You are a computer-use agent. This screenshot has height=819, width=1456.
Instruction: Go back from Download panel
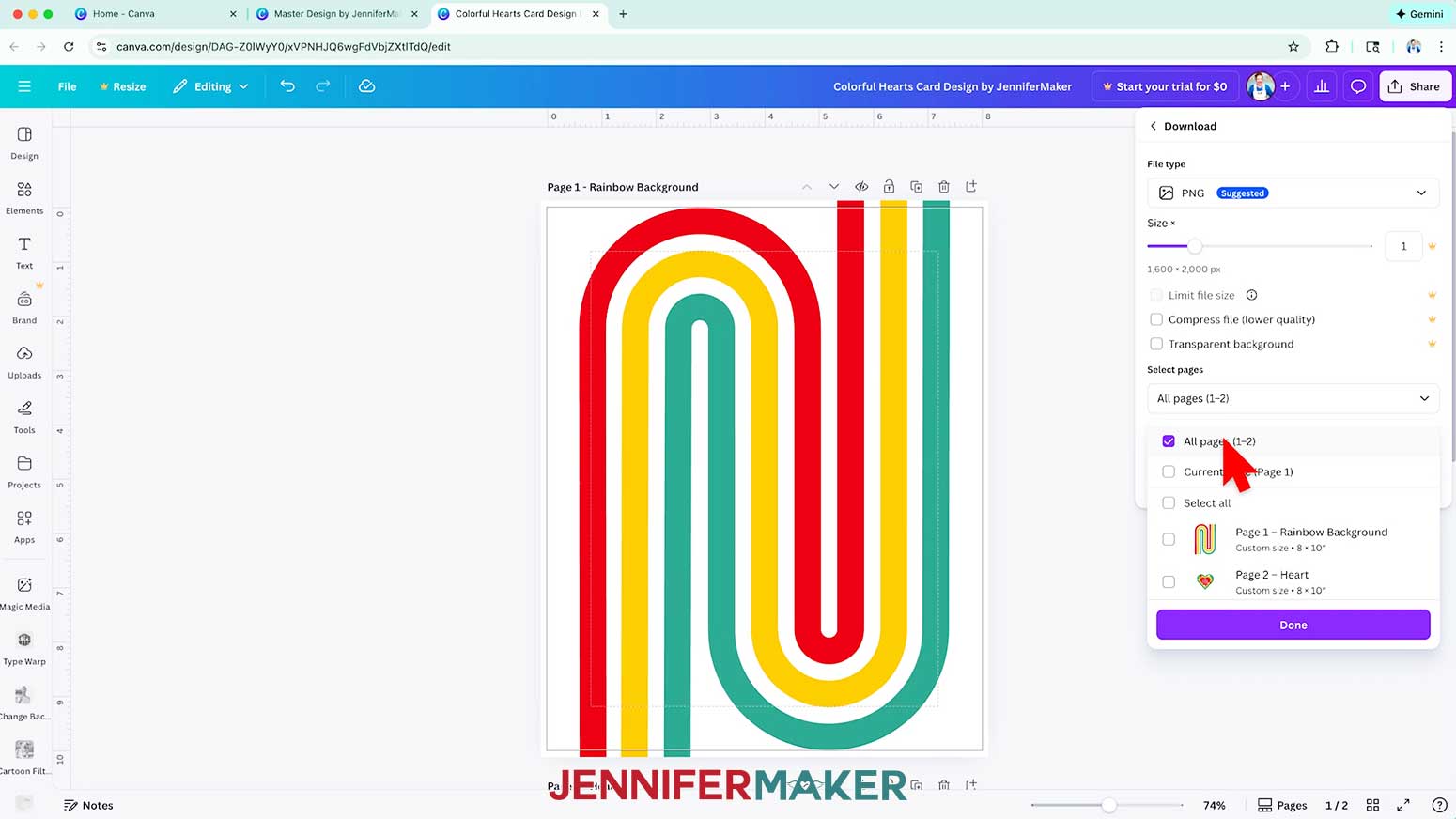coord(1154,126)
